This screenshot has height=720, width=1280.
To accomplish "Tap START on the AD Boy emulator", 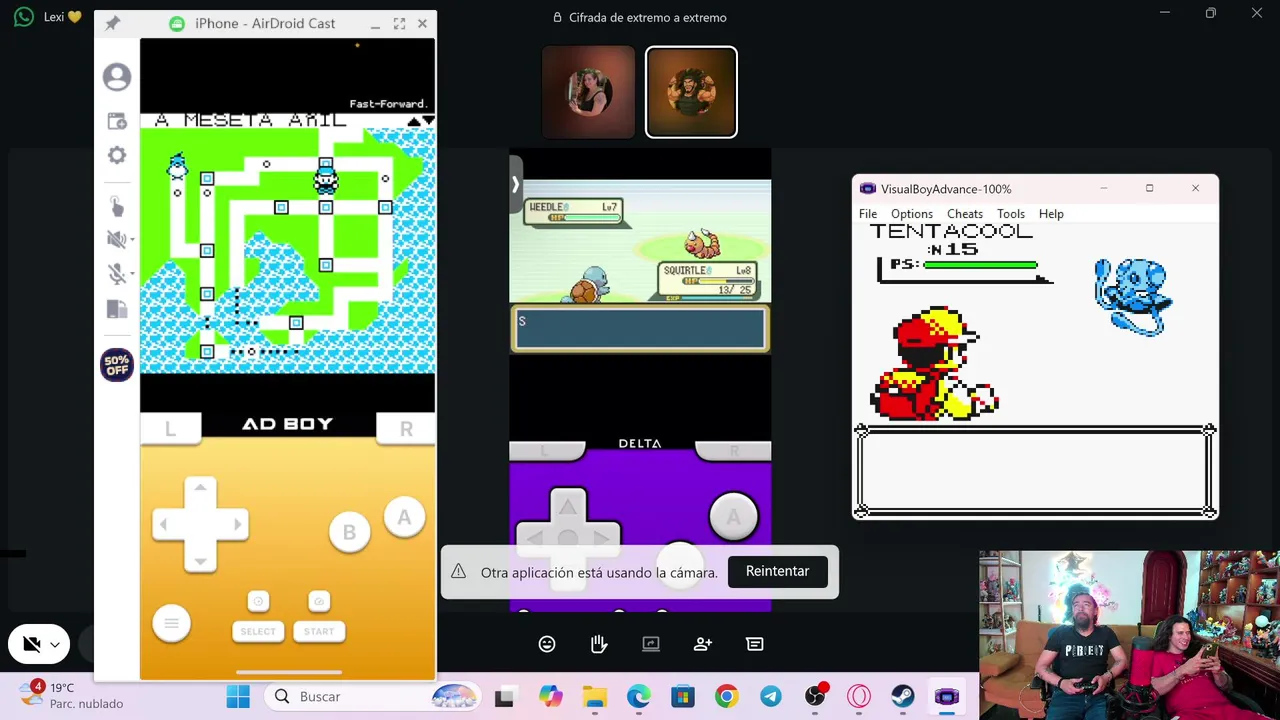I will [319, 631].
